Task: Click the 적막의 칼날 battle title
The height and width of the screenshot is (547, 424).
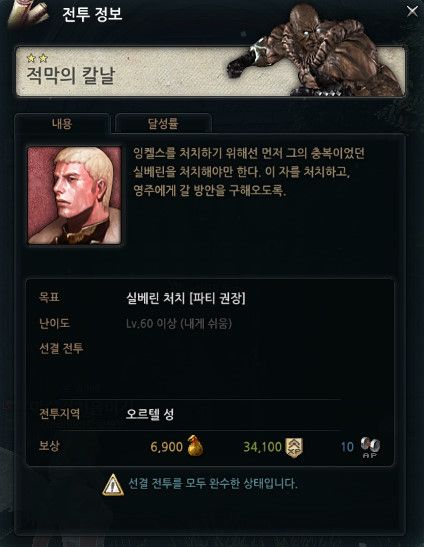Action: pos(71,75)
